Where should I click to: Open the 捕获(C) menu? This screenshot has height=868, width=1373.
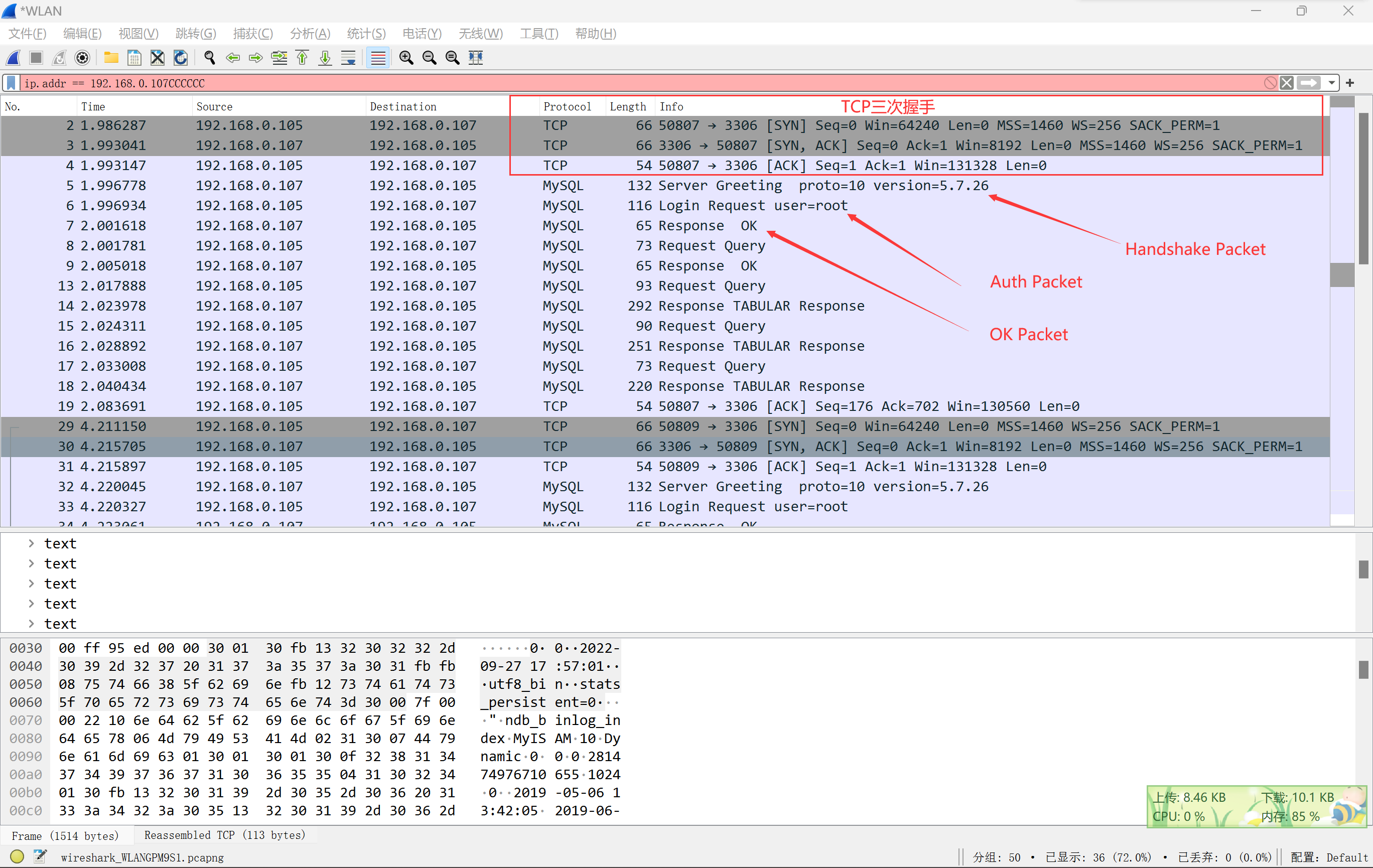point(253,34)
